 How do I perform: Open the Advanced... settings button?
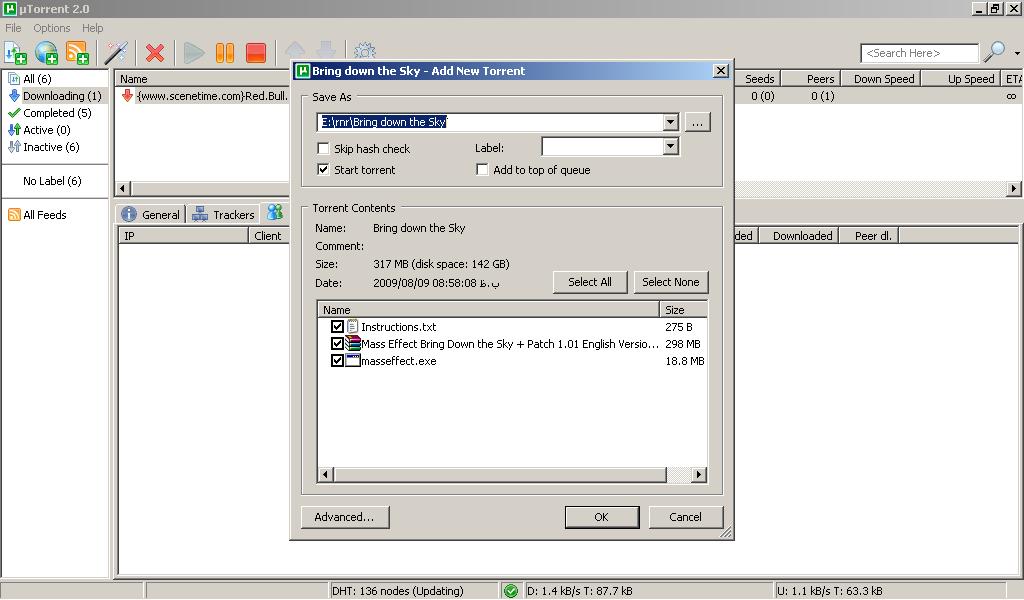pos(345,517)
